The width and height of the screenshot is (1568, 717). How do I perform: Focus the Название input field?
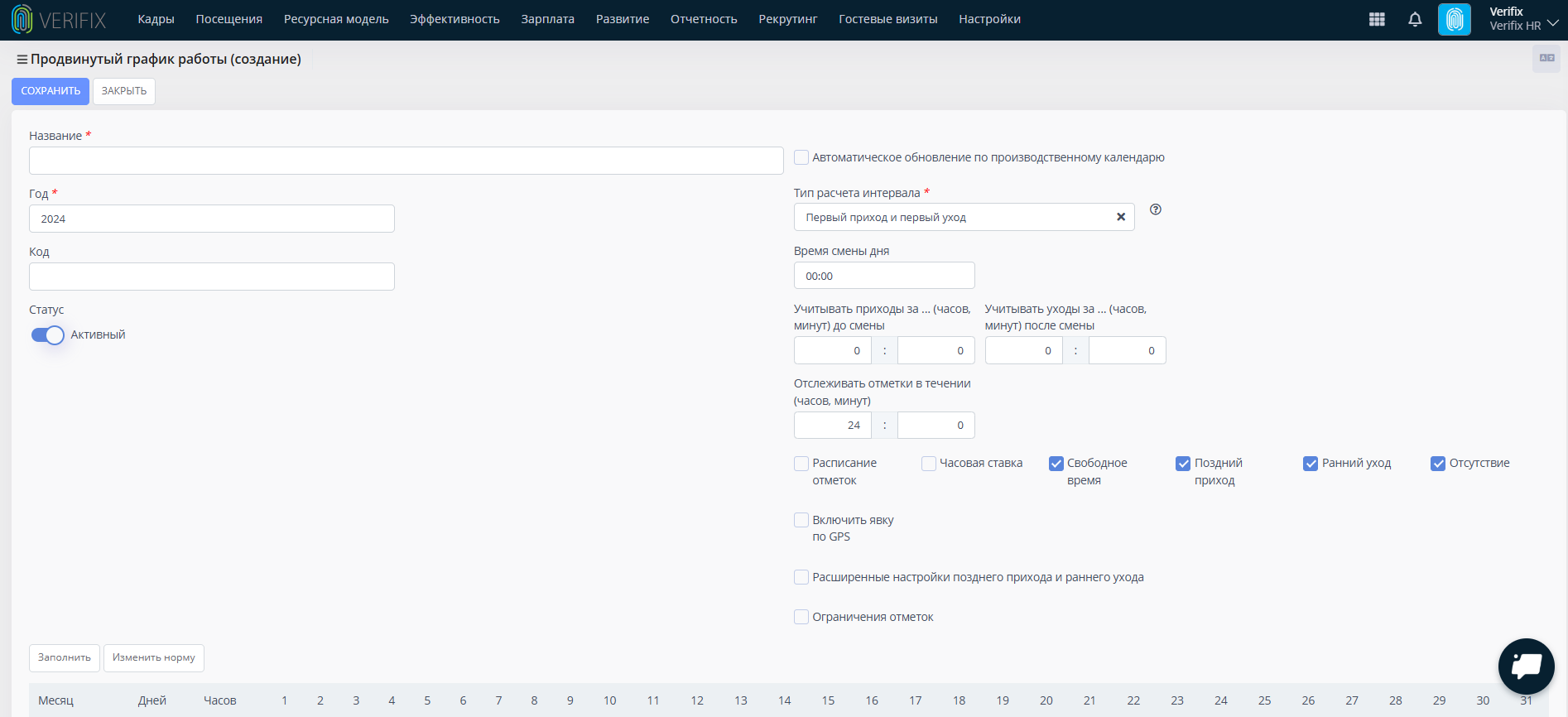coord(406,161)
